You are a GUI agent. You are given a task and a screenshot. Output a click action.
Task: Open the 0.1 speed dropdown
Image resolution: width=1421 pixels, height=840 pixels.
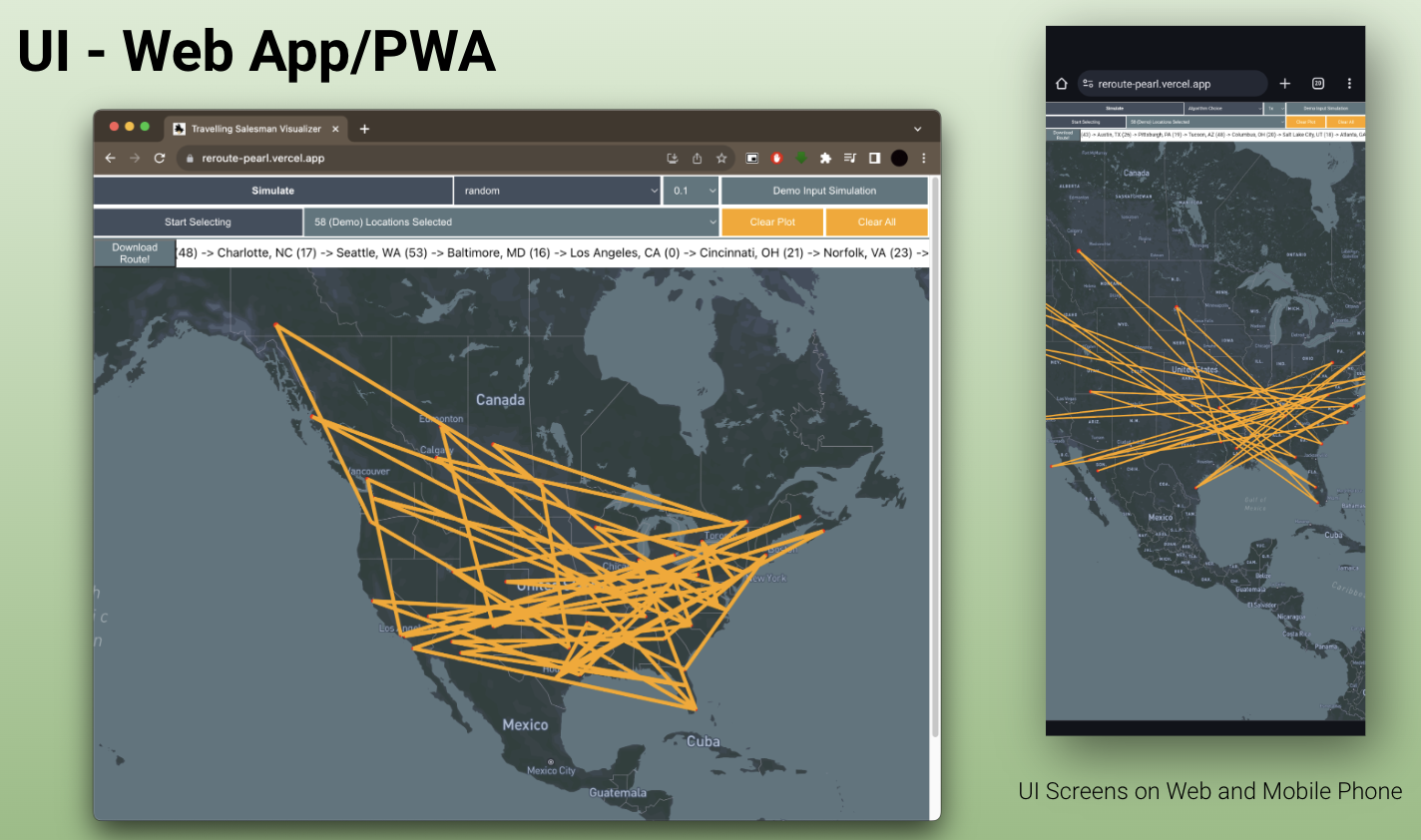691,191
